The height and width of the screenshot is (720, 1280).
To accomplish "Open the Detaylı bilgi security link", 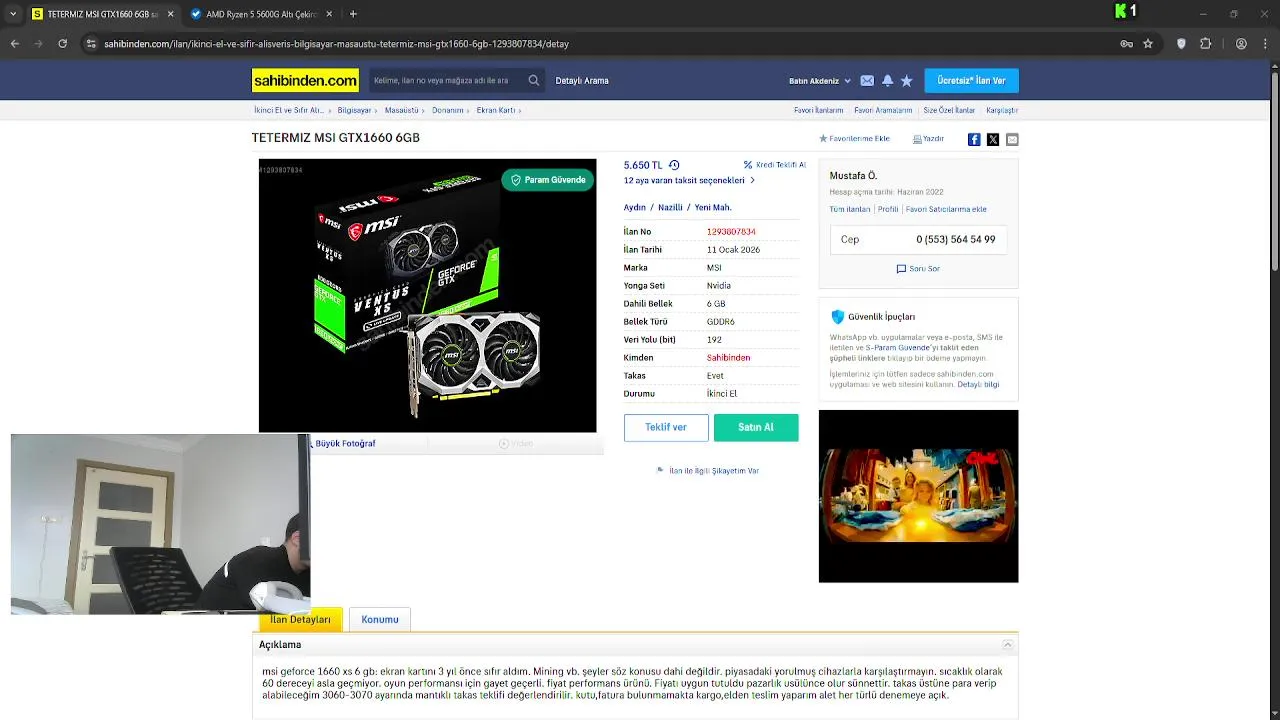I will click(x=978, y=384).
